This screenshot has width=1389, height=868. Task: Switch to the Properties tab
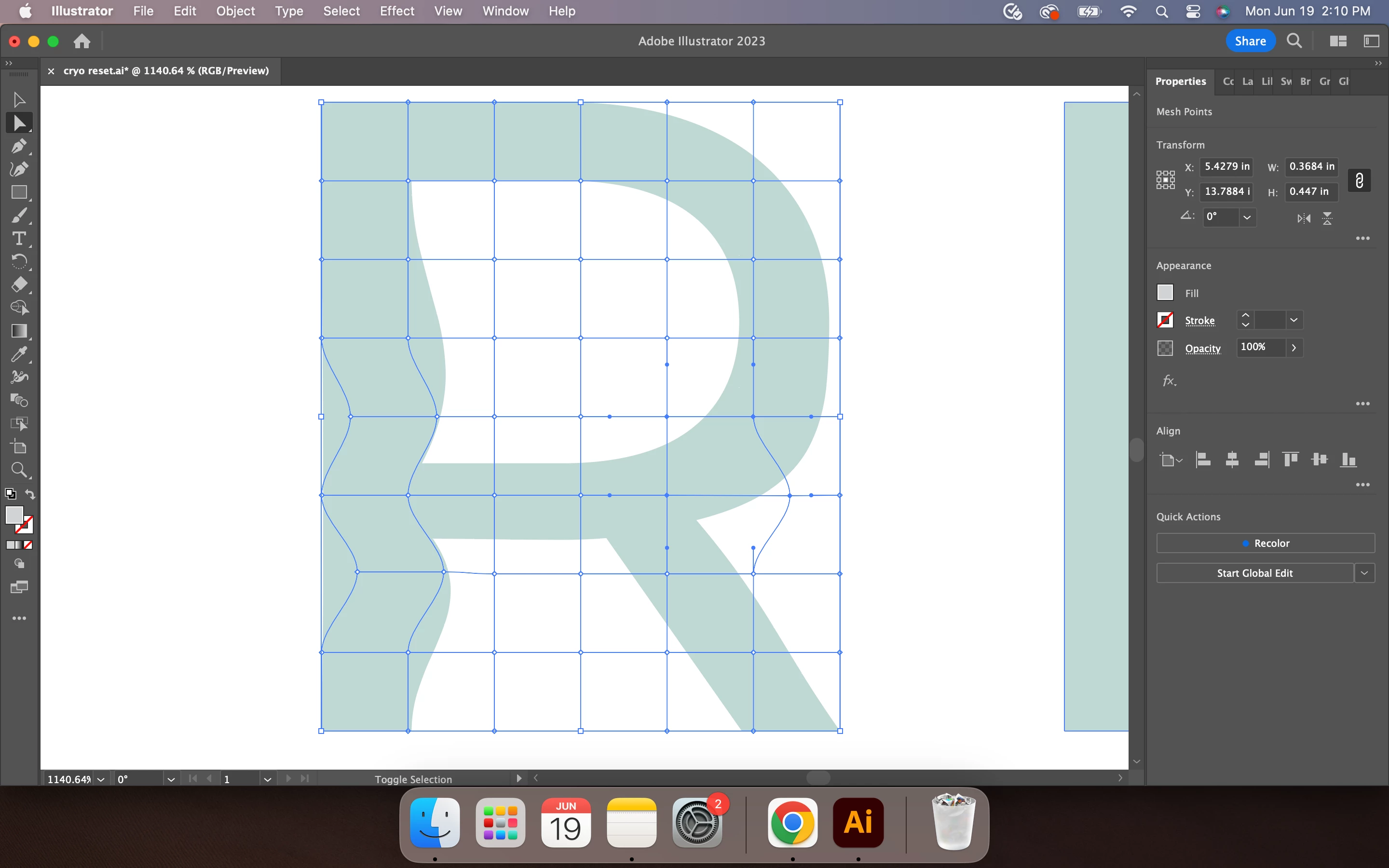coord(1180,81)
